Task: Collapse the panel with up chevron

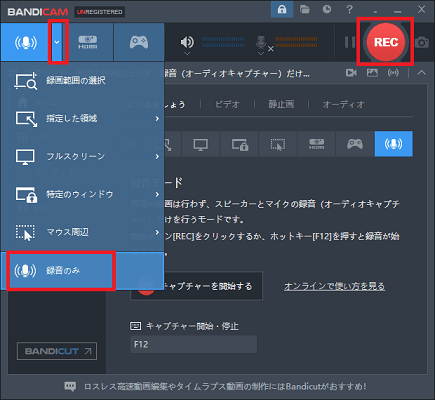Action: pyautogui.click(x=422, y=73)
